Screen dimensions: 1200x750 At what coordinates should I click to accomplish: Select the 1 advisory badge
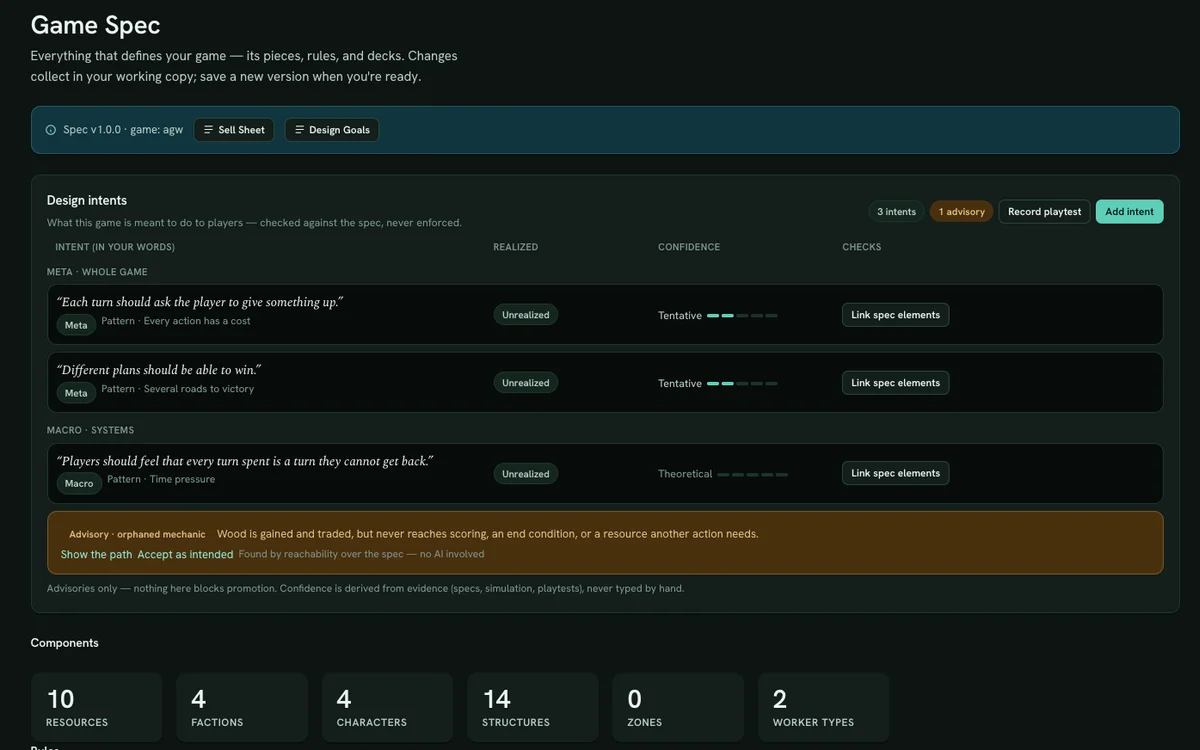(961, 212)
